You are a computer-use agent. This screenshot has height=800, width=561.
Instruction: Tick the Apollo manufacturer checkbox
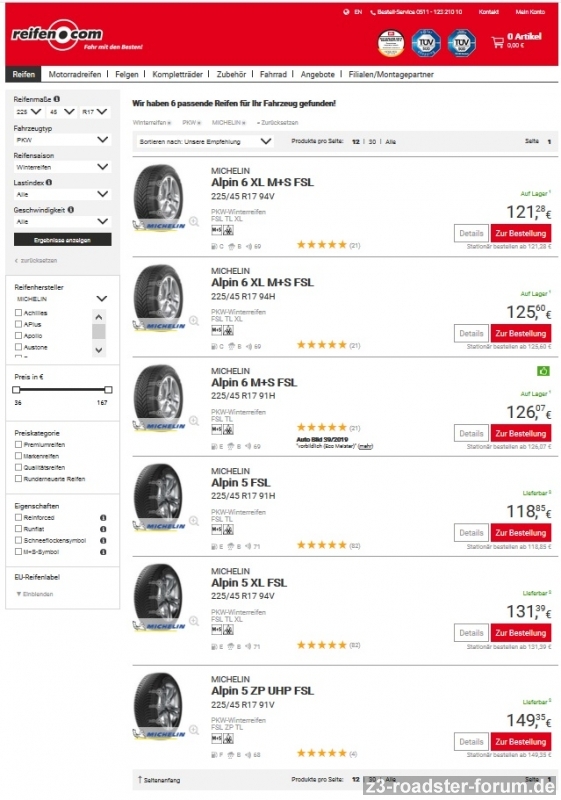tap(18, 336)
